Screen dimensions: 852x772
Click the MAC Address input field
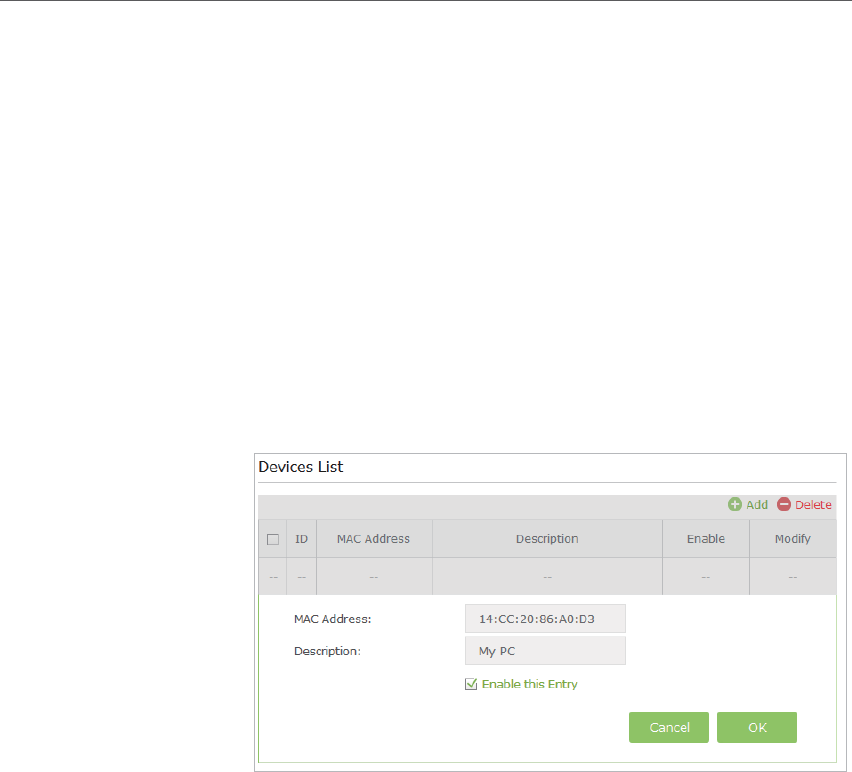pyautogui.click(x=545, y=619)
